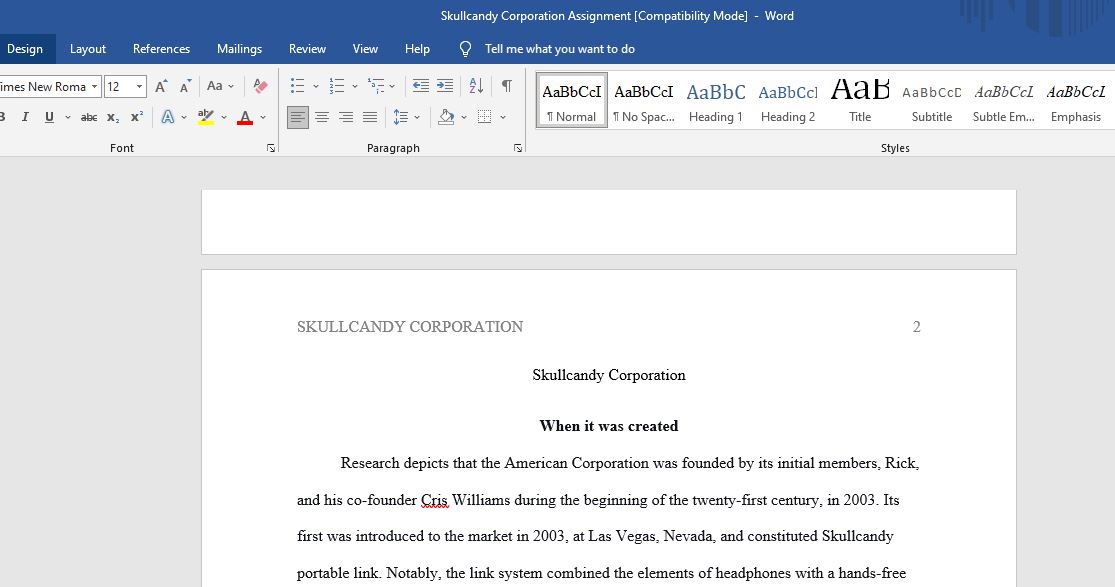Apply the Emphasis style

pyautogui.click(x=1076, y=100)
